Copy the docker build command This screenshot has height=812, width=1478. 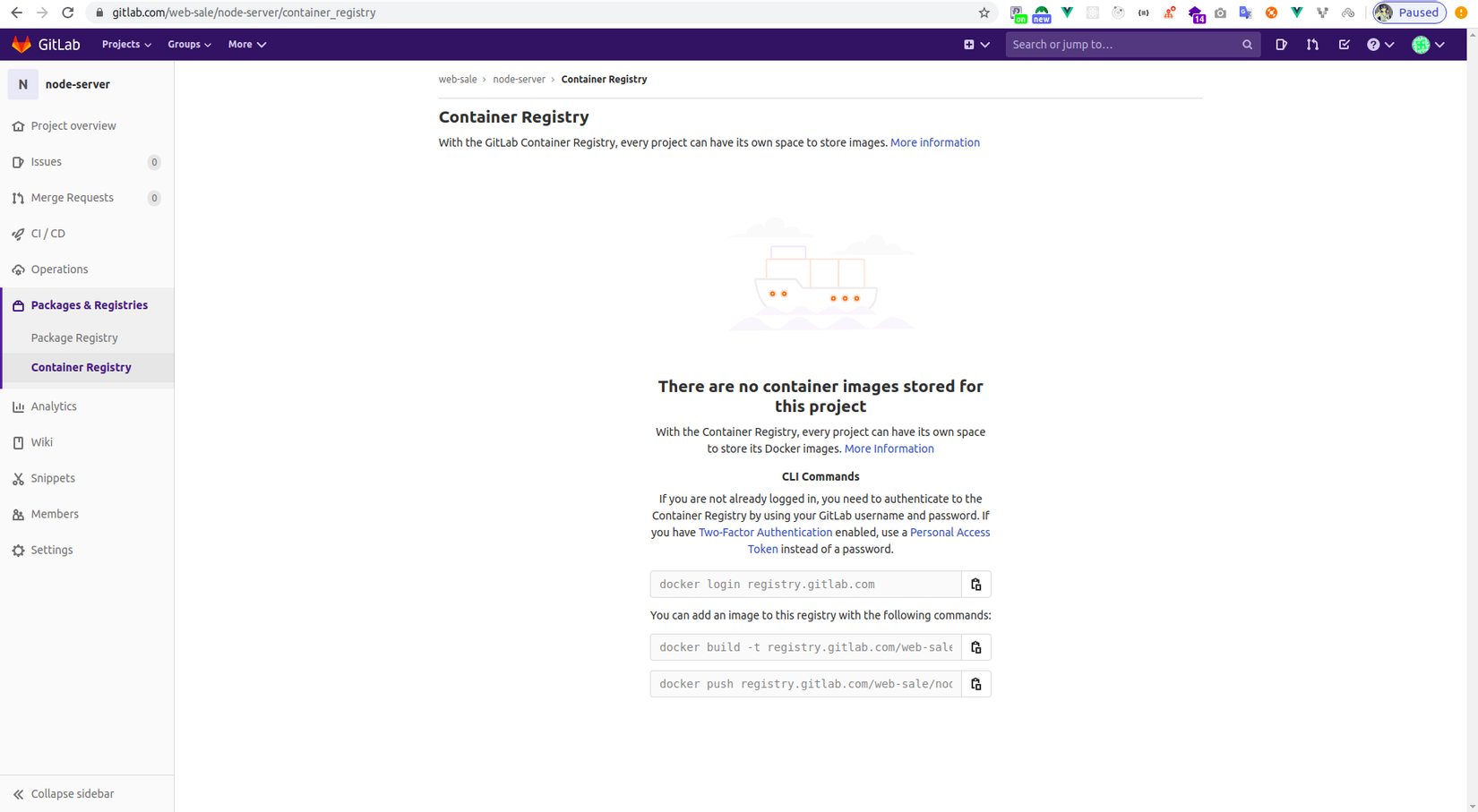point(976,647)
